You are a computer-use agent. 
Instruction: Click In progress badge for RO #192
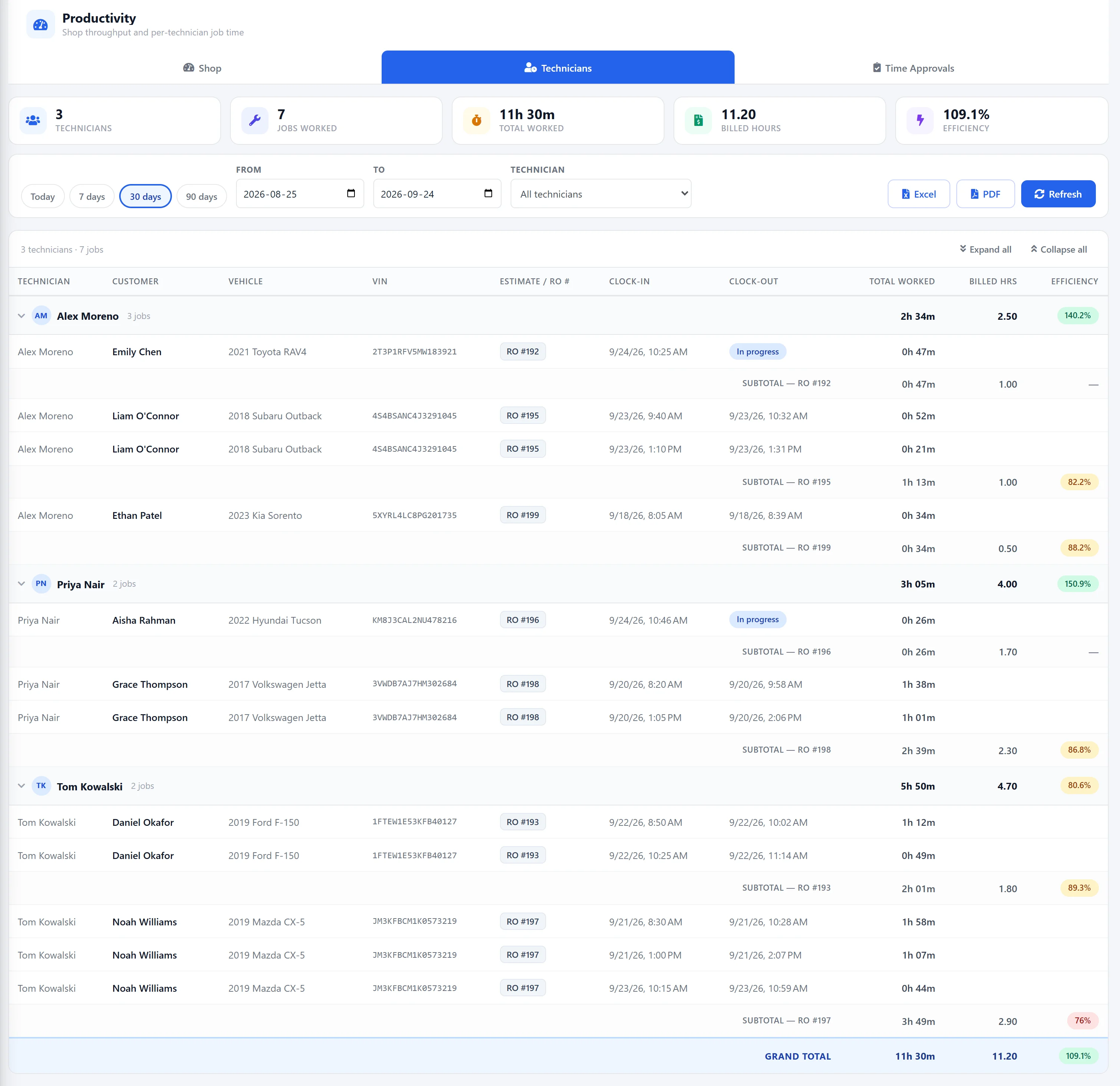757,352
